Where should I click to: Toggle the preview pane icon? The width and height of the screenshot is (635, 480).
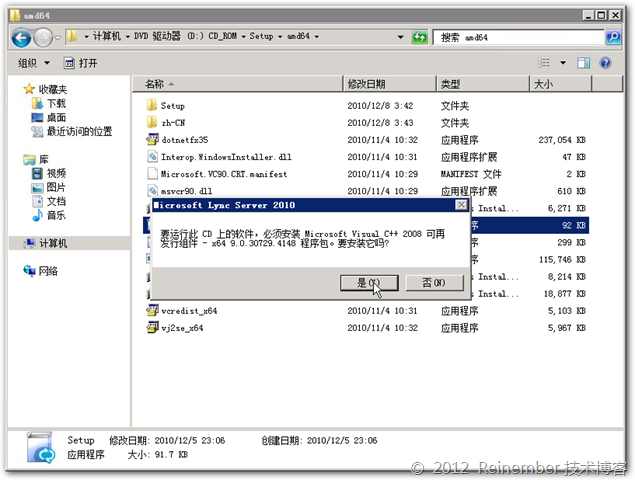coord(583,63)
